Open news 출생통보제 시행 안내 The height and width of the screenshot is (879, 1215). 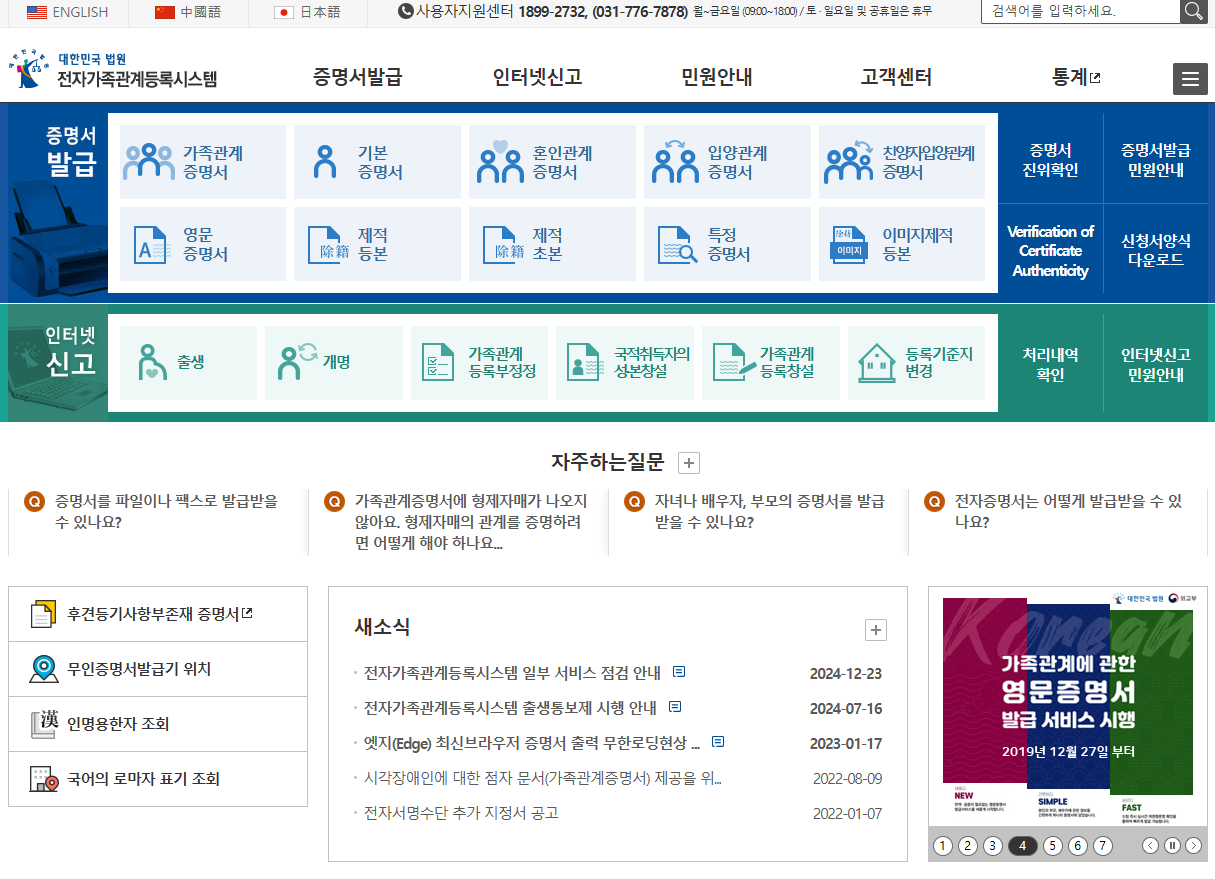pyautogui.click(x=510, y=708)
